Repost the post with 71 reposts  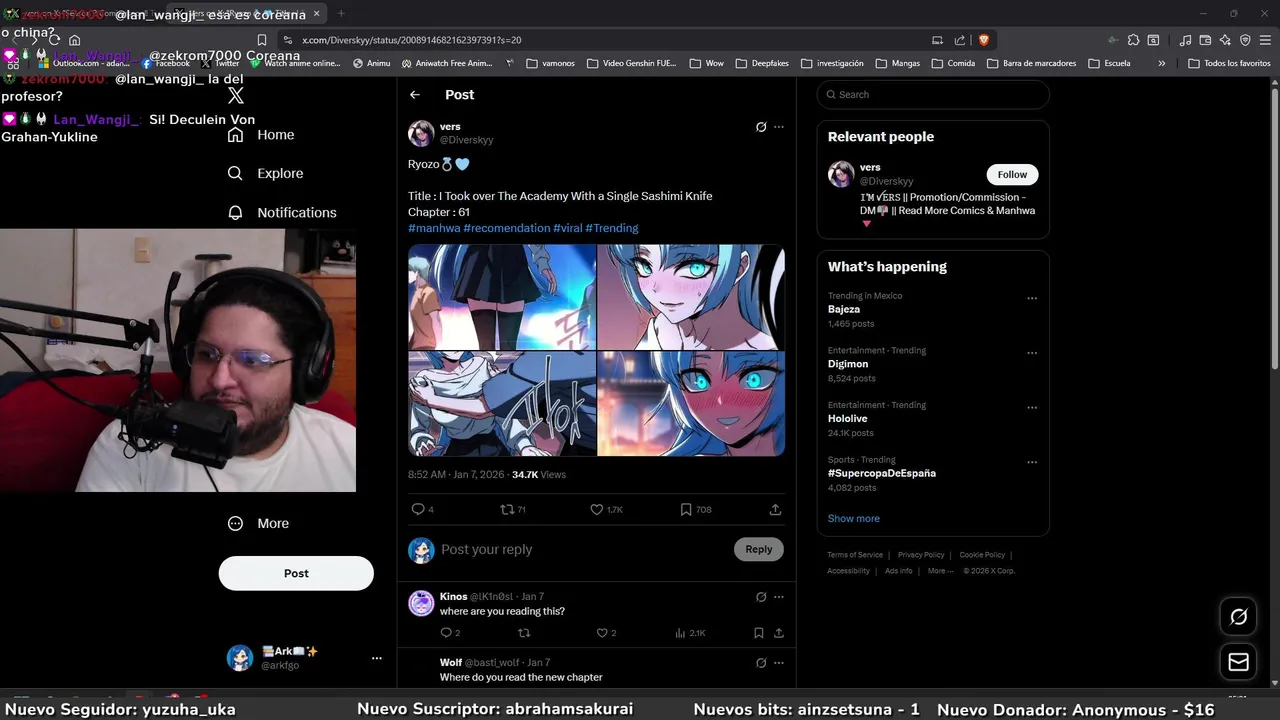[507, 509]
